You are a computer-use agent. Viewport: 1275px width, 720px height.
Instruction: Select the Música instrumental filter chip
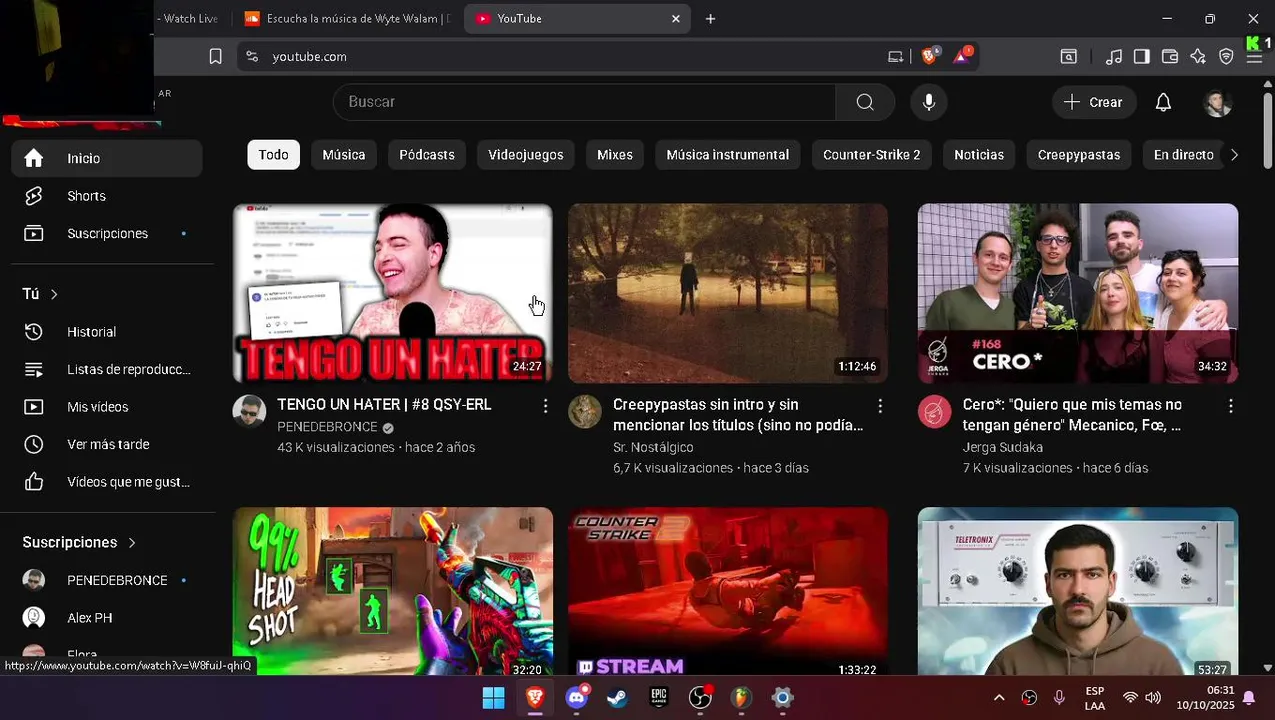tap(728, 155)
